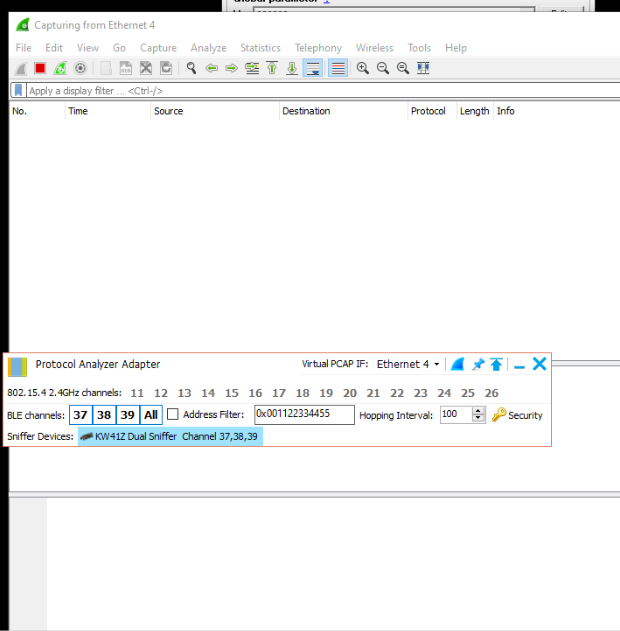Select 802.15.4 channel 11
The image size is (620, 631).
click(137, 393)
